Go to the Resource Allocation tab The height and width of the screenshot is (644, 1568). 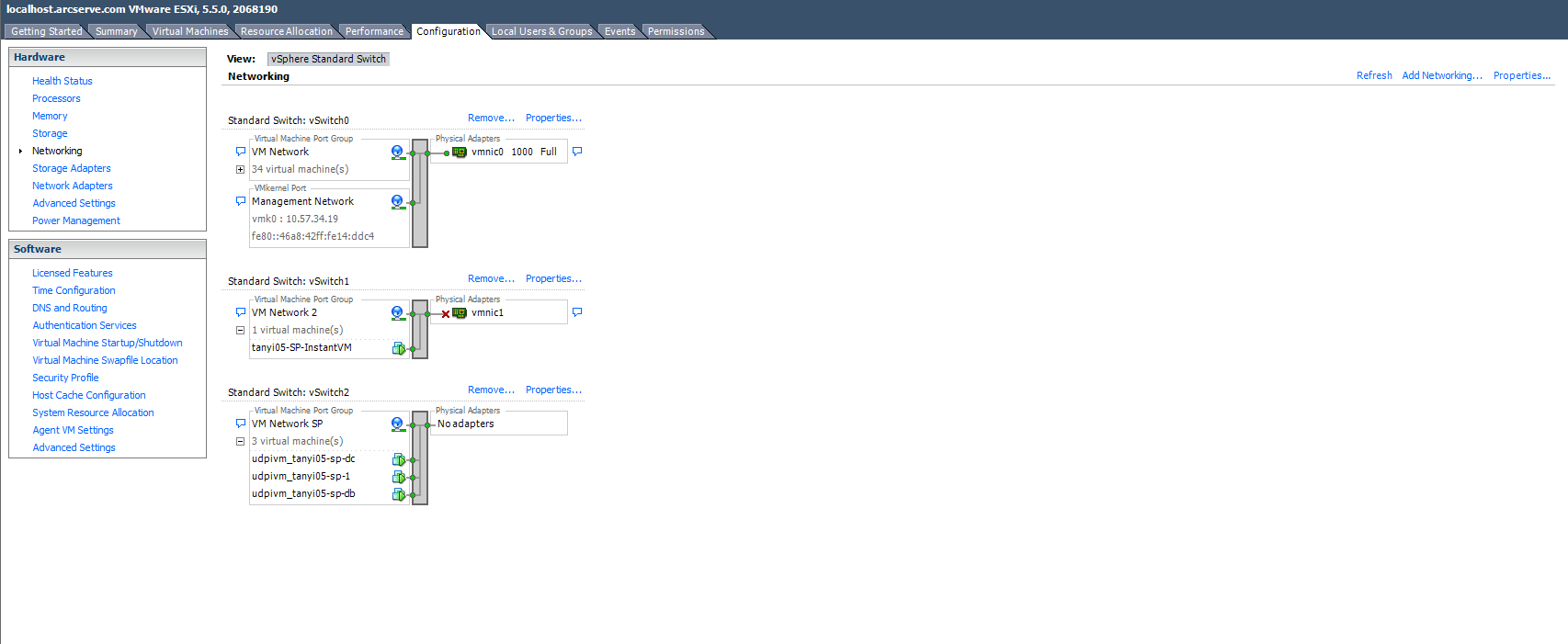(287, 31)
